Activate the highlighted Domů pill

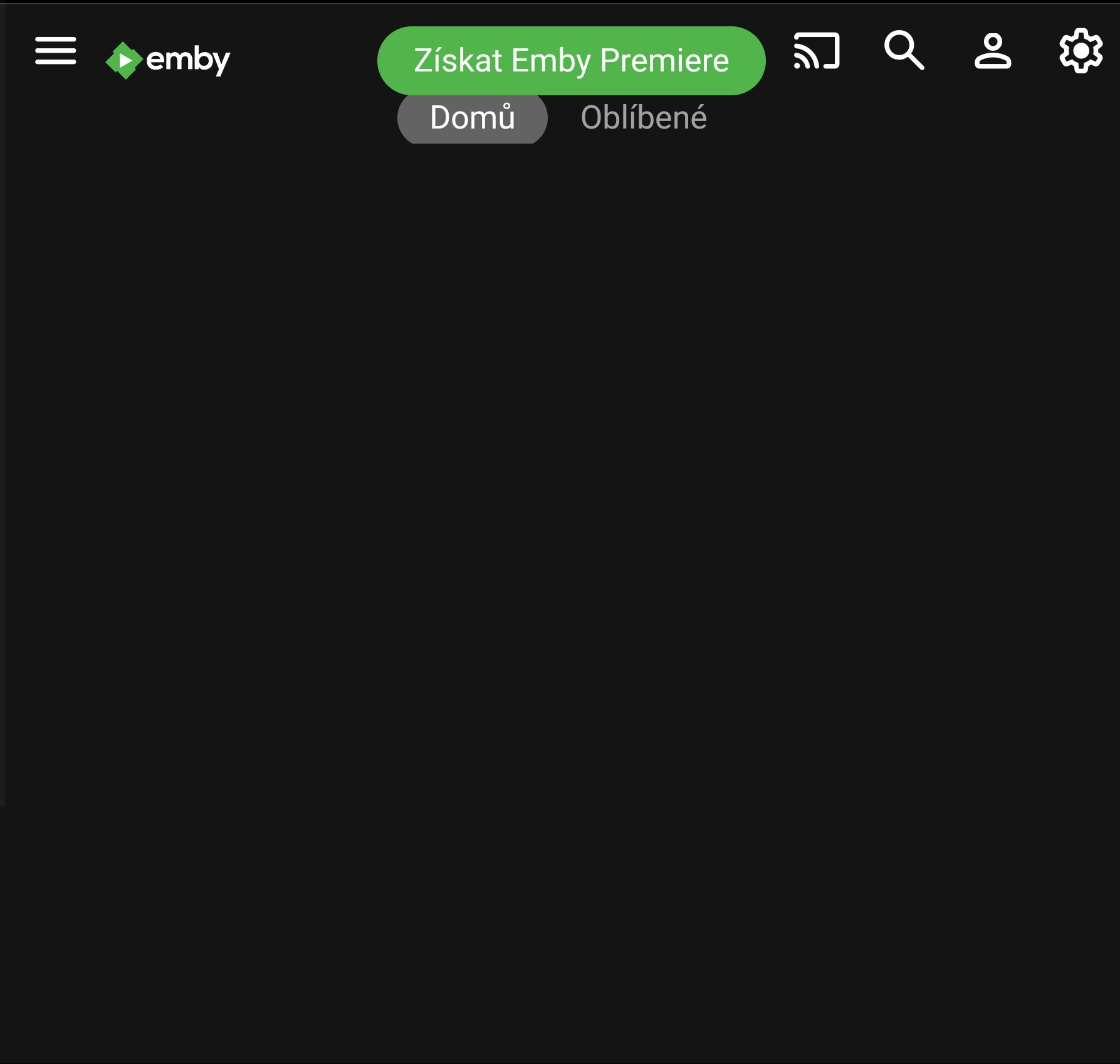click(x=473, y=117)
